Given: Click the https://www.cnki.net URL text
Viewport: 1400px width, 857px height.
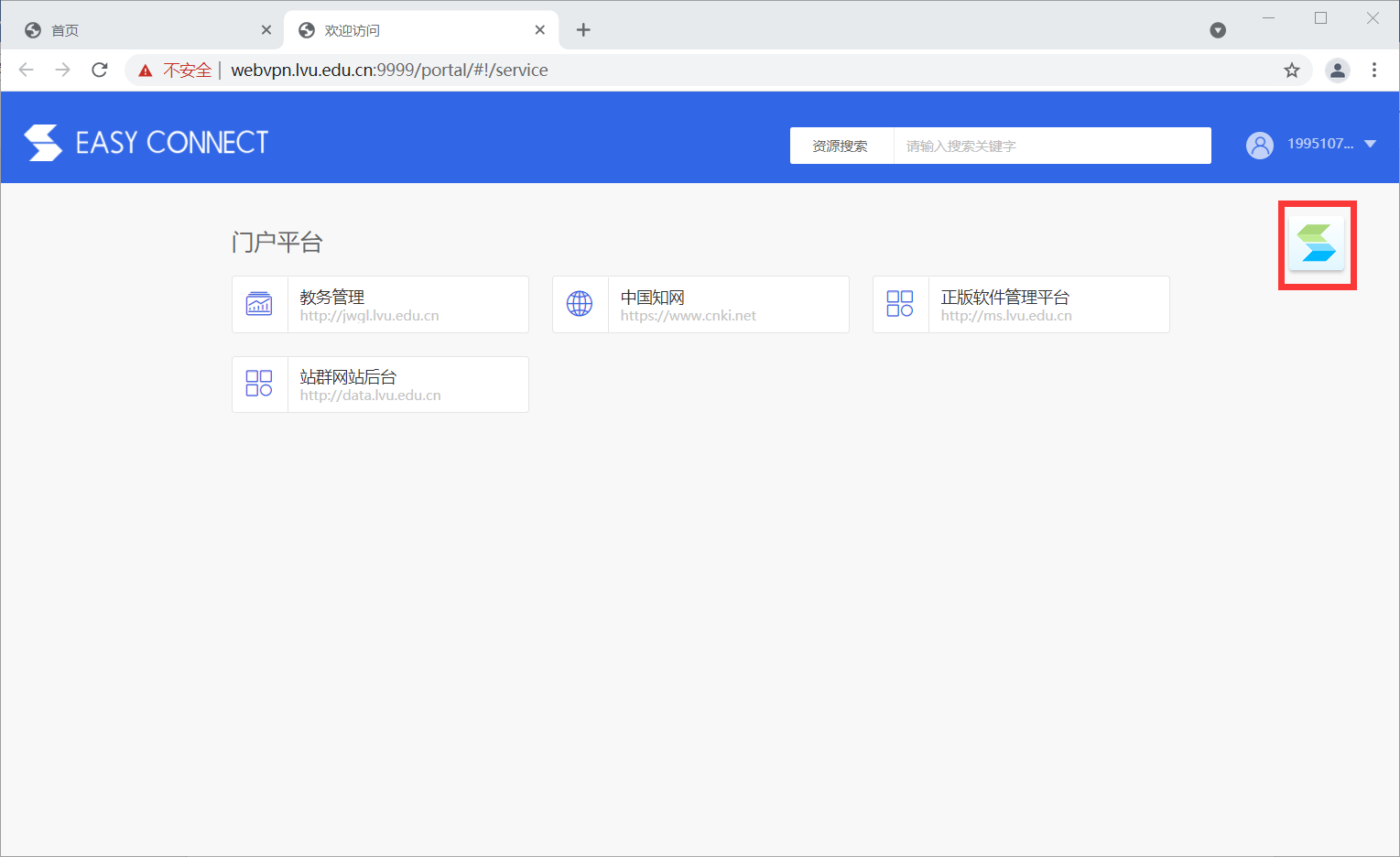Looking at the screenshot, I should 688,316.
